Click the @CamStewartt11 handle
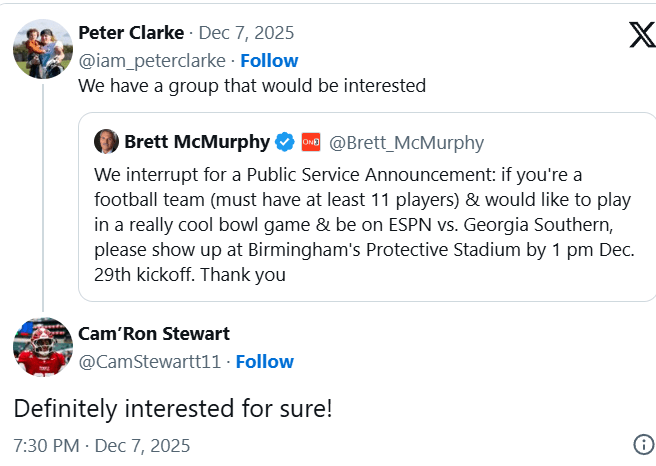 coord(150,361)
